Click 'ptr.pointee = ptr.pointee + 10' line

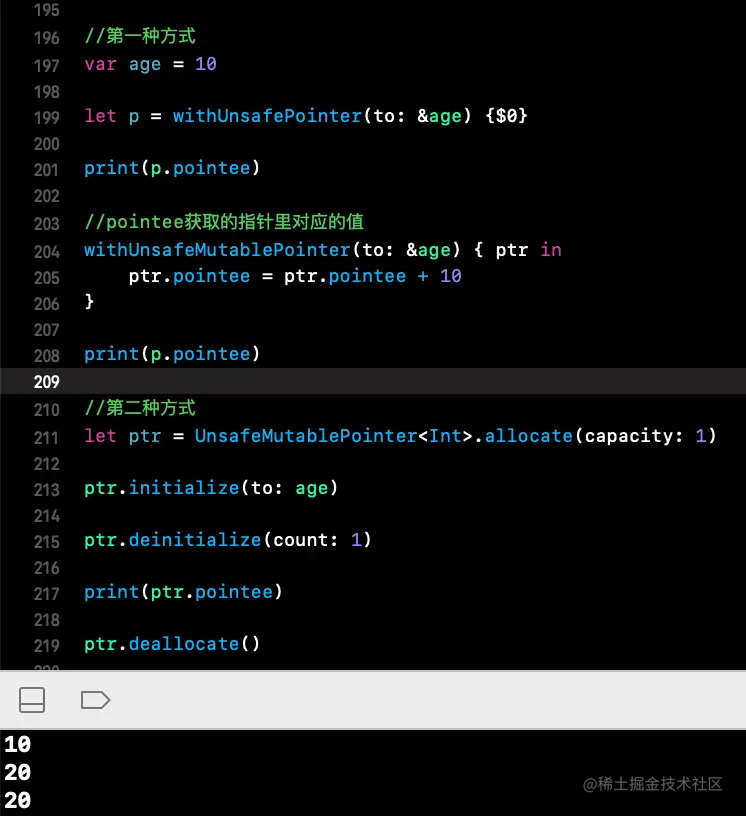click(295, 276)
